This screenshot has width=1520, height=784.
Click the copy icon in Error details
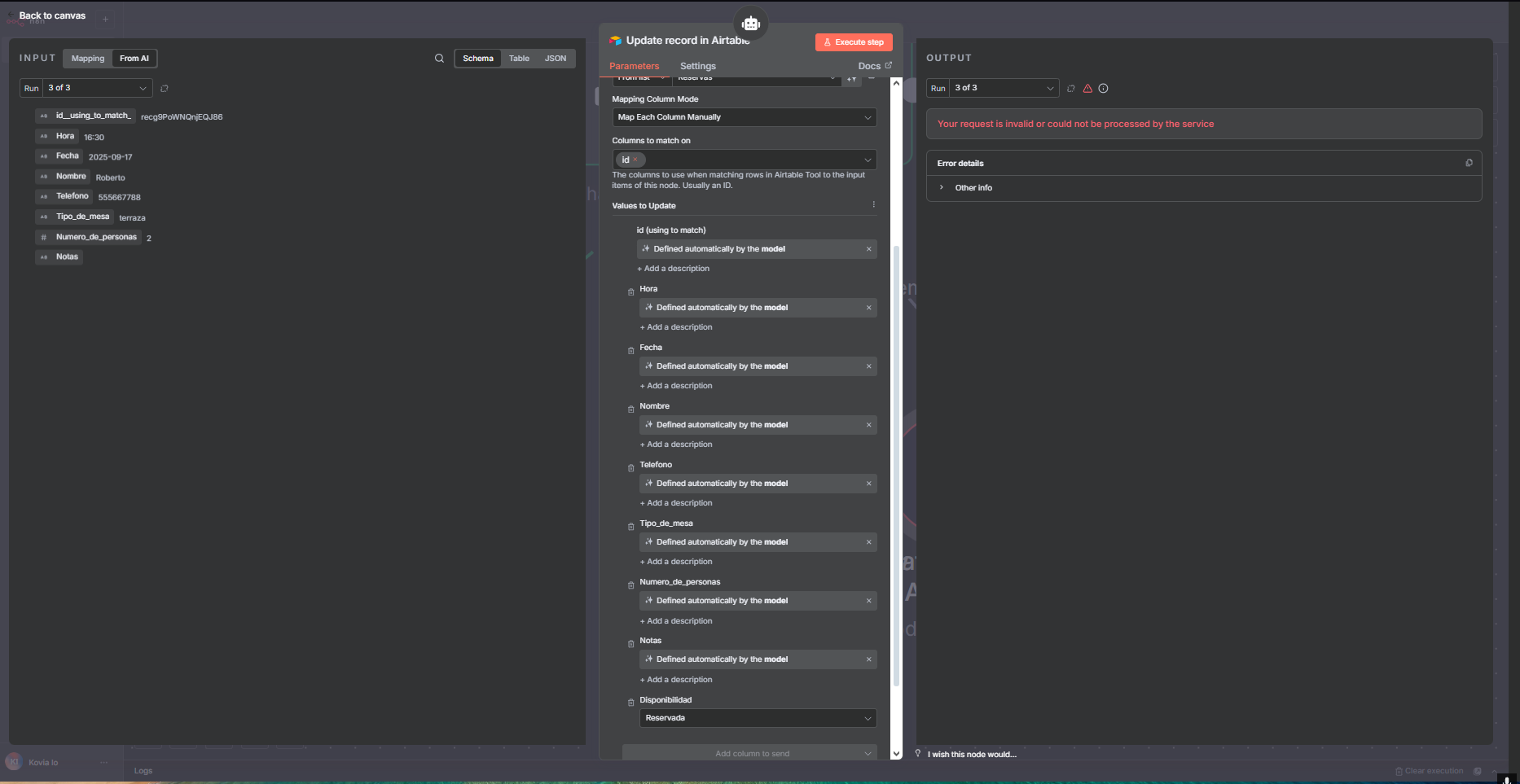(1469, 163)
